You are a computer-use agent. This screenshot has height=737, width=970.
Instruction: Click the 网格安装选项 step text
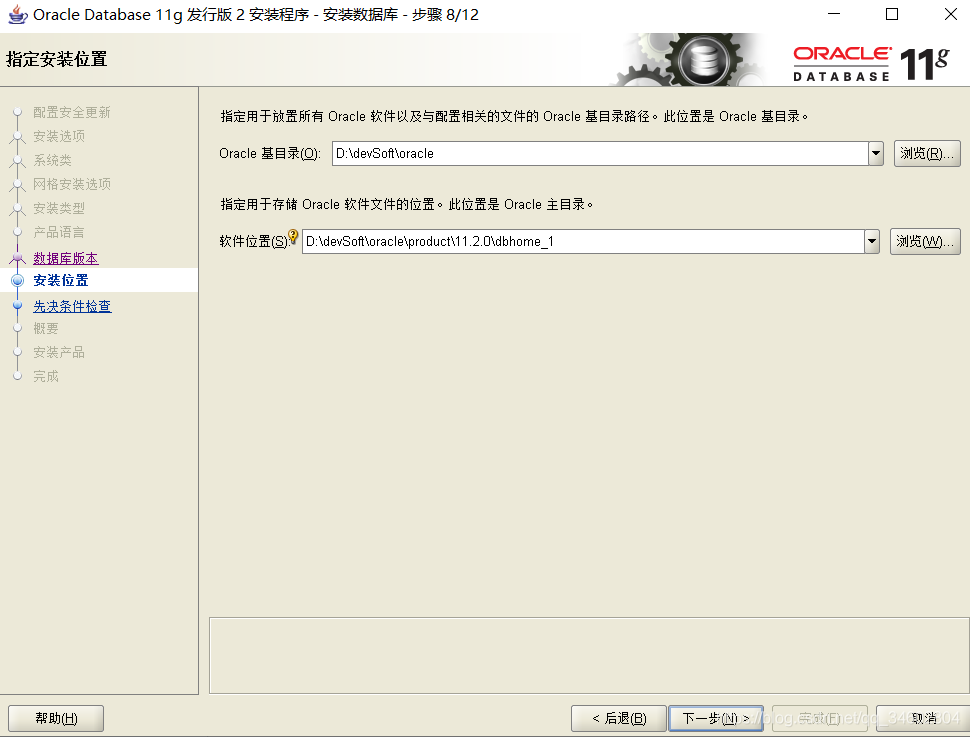72,184
